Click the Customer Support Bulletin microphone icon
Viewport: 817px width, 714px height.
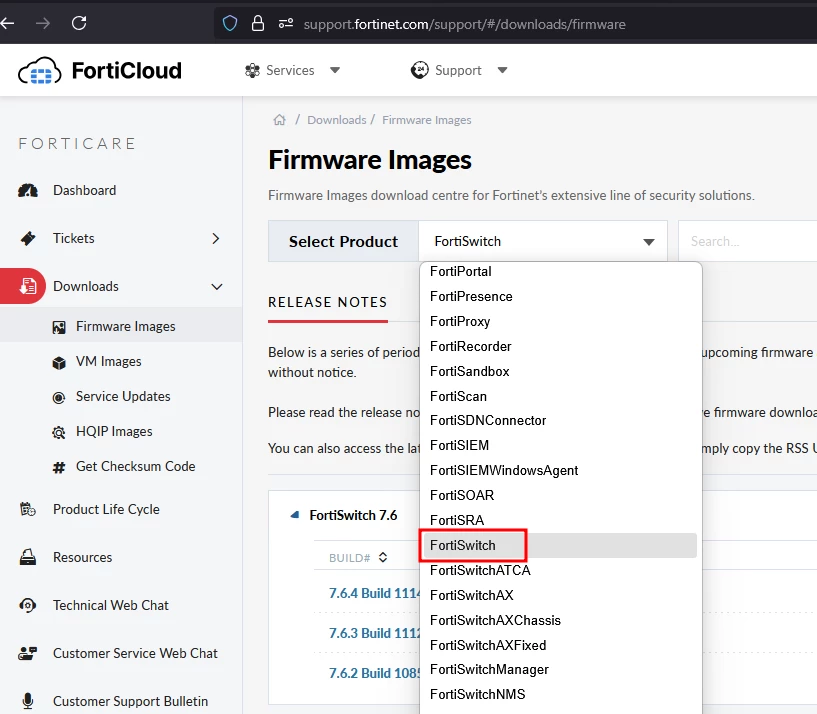28,701
